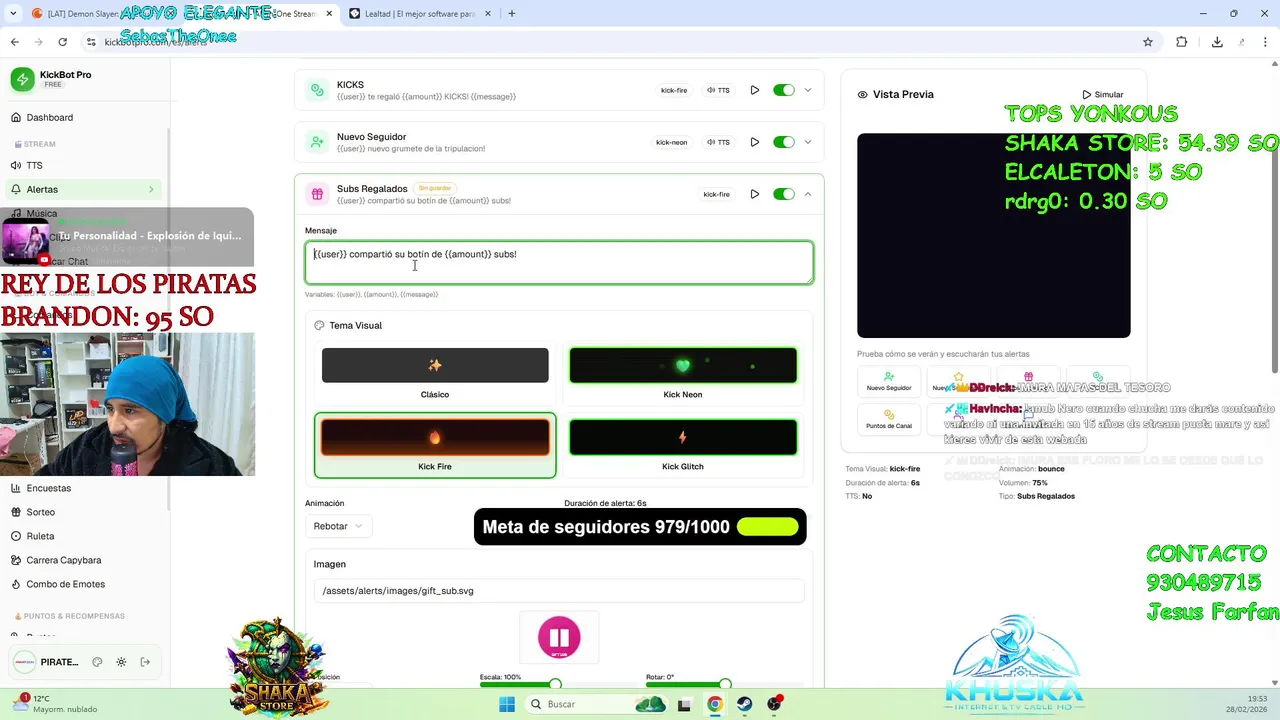The image size is (1280, 720).
Task: Click the theme palette icon next to the PIRATE account
Action: 97,662
